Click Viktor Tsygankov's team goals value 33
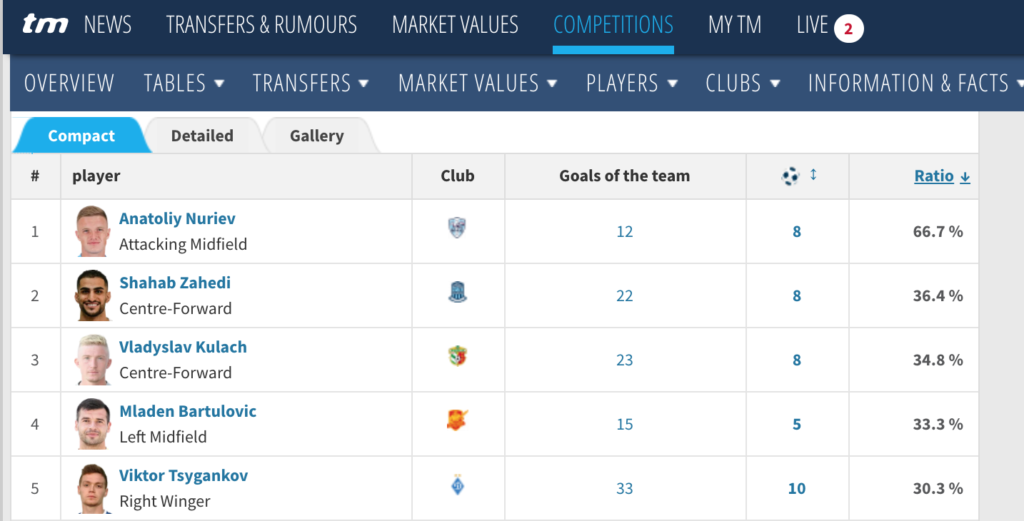1024x521 pixels. coord(625,488)
